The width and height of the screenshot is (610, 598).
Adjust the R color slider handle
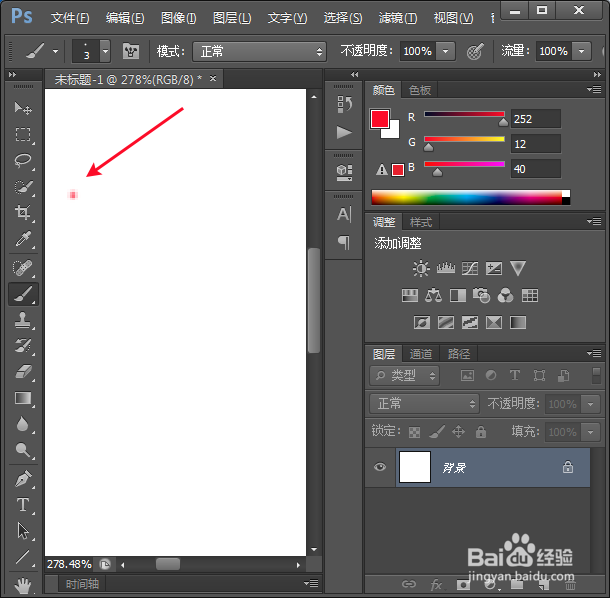(x=503, y=122)
